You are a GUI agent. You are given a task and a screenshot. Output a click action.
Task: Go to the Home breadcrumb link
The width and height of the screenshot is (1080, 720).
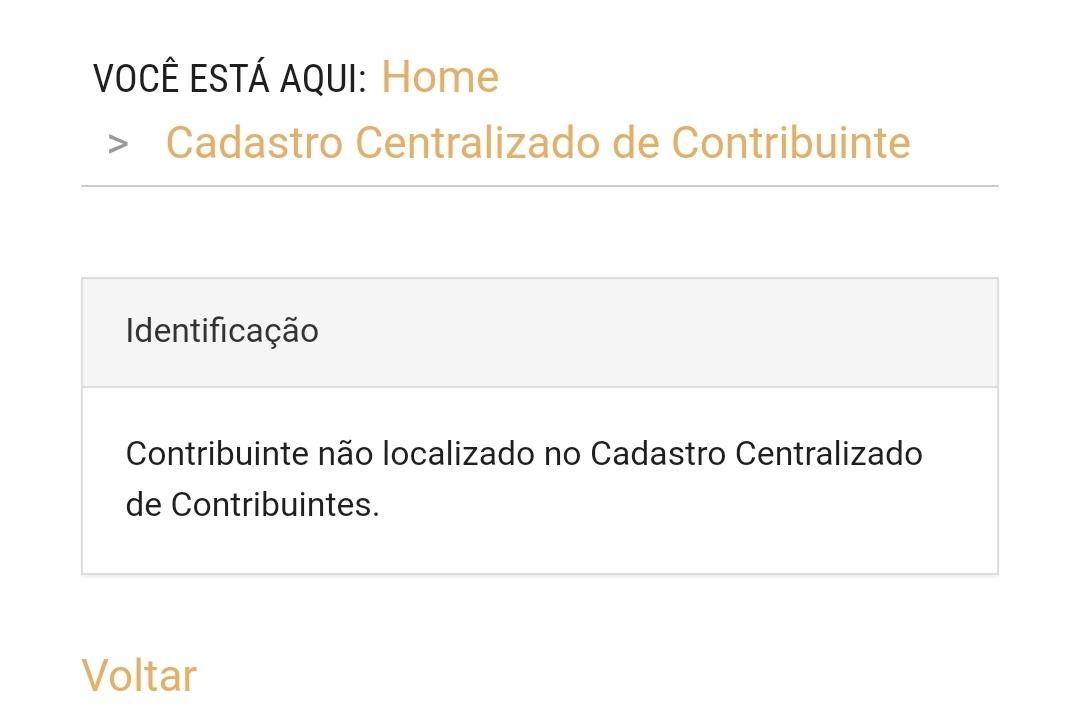440,76
